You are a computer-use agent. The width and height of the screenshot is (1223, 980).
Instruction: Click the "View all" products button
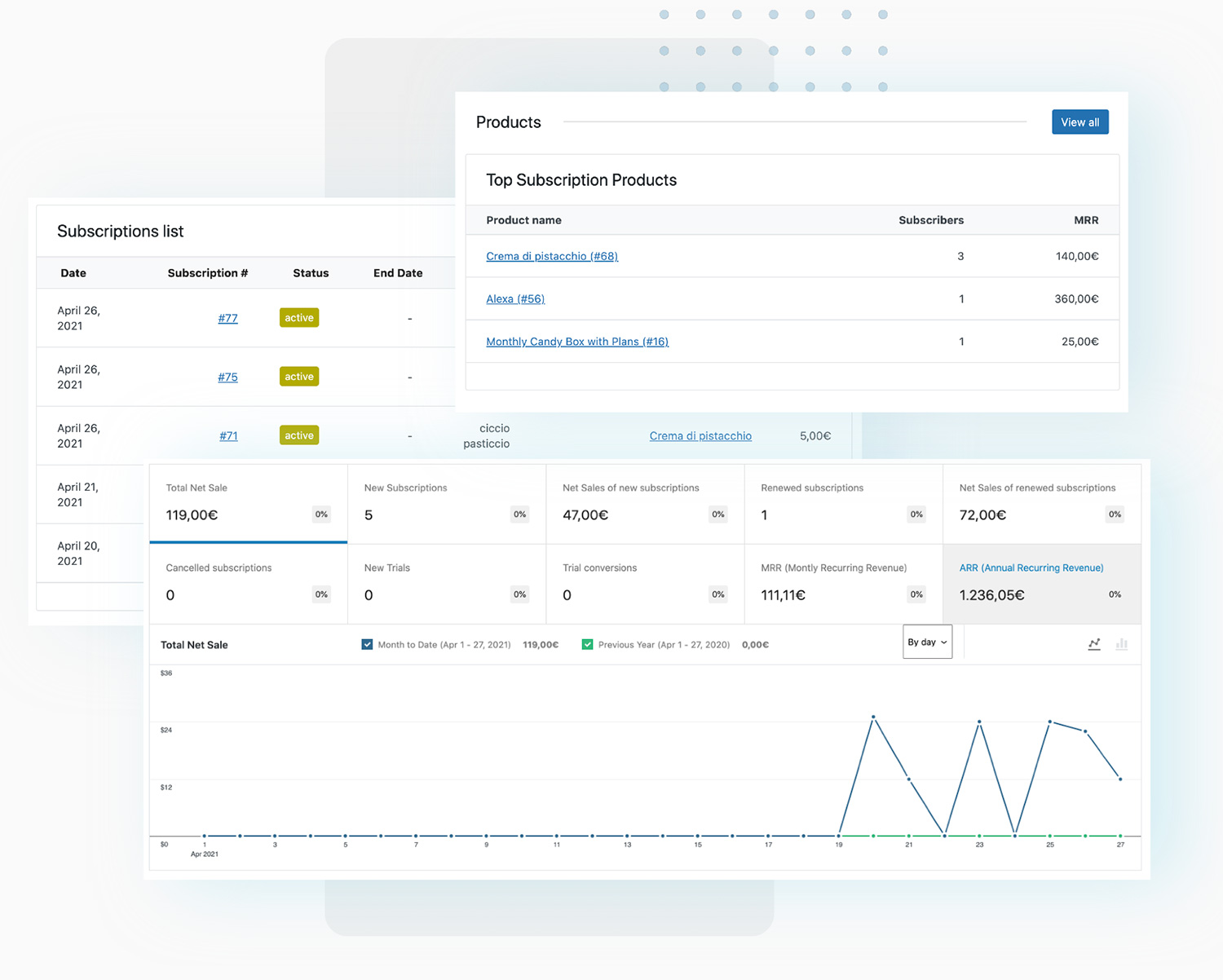(x=1080, y=121)
